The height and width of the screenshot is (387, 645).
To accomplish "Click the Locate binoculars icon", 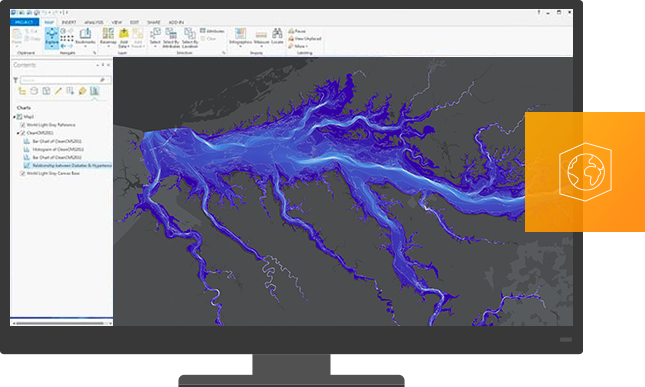I will click(277, 36).
